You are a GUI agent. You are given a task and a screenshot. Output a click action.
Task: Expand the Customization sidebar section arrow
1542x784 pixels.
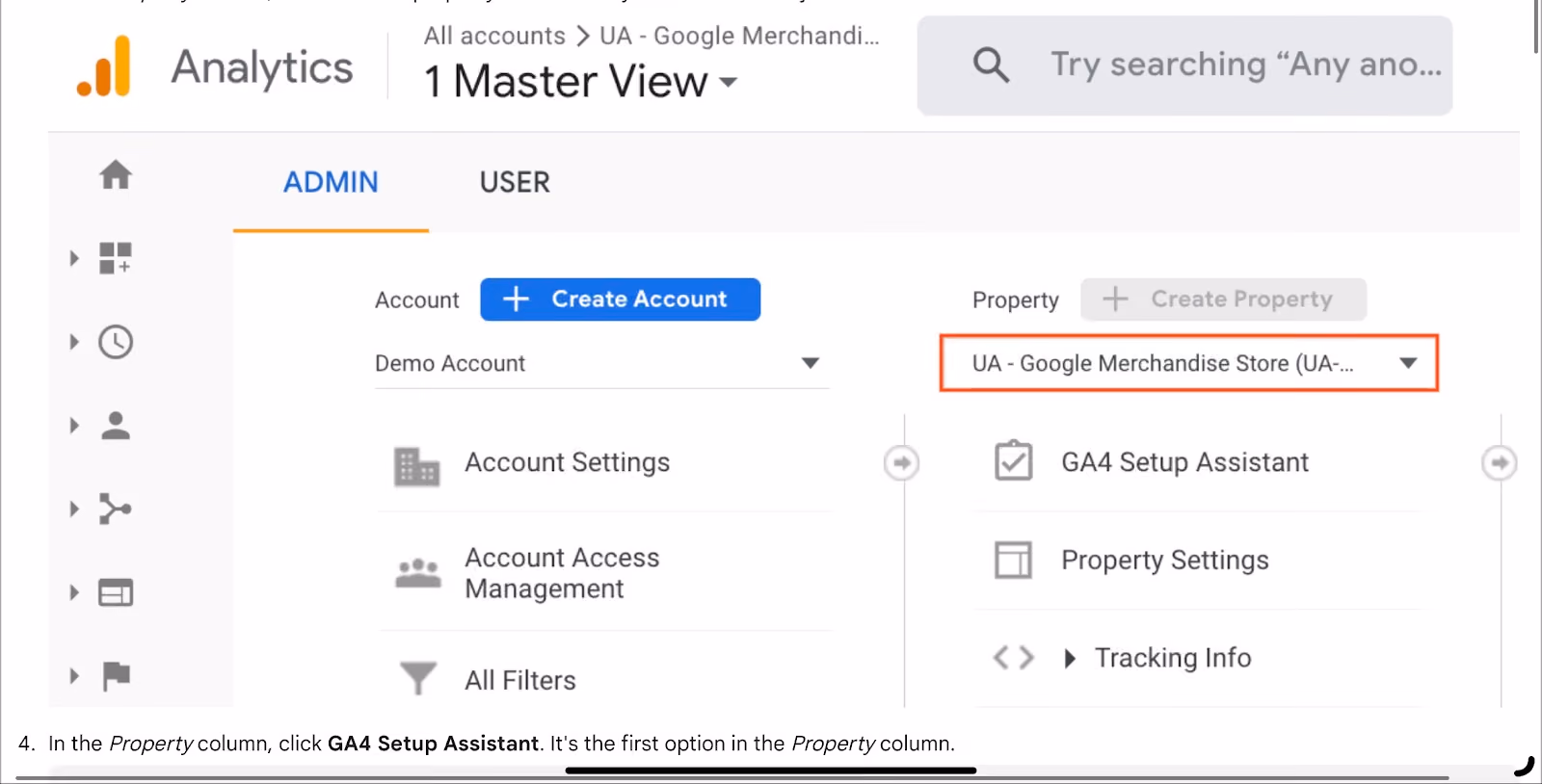74,258
